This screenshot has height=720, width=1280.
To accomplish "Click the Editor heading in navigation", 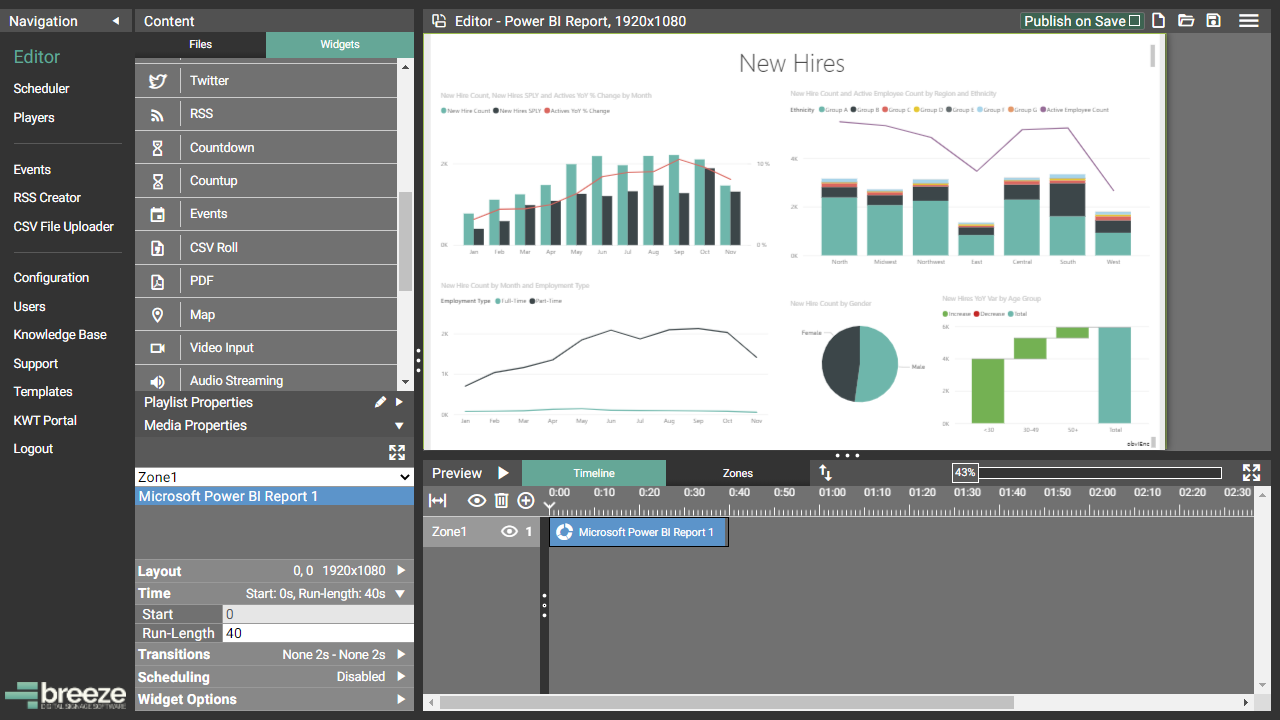I will tap(37, 57).
